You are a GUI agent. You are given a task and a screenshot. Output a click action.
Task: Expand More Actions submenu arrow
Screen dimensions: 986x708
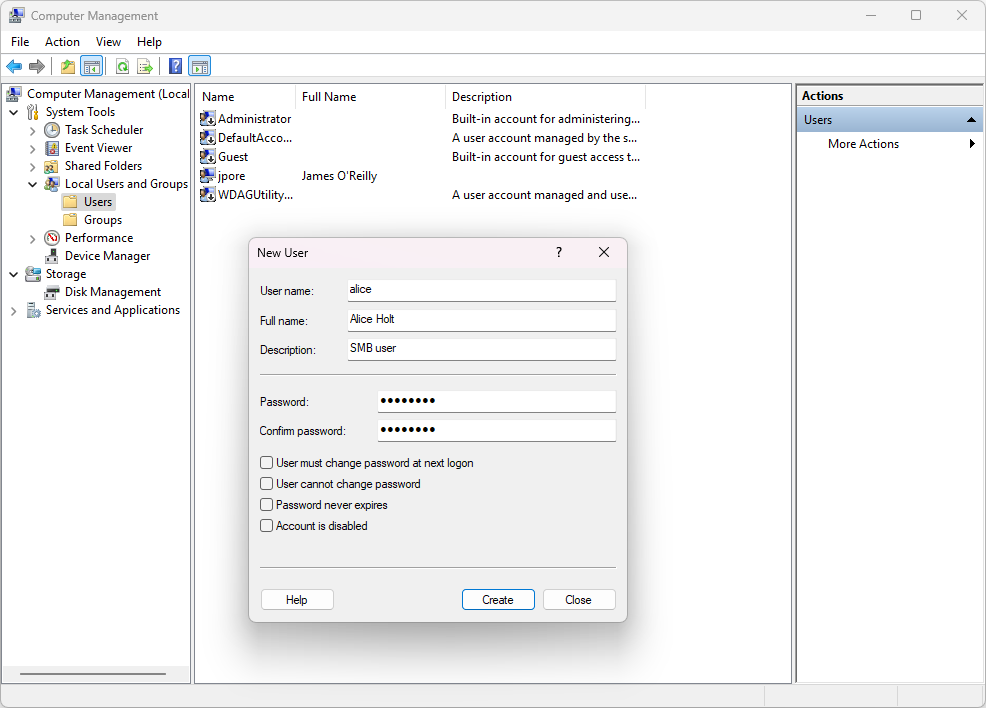point(972,144)
